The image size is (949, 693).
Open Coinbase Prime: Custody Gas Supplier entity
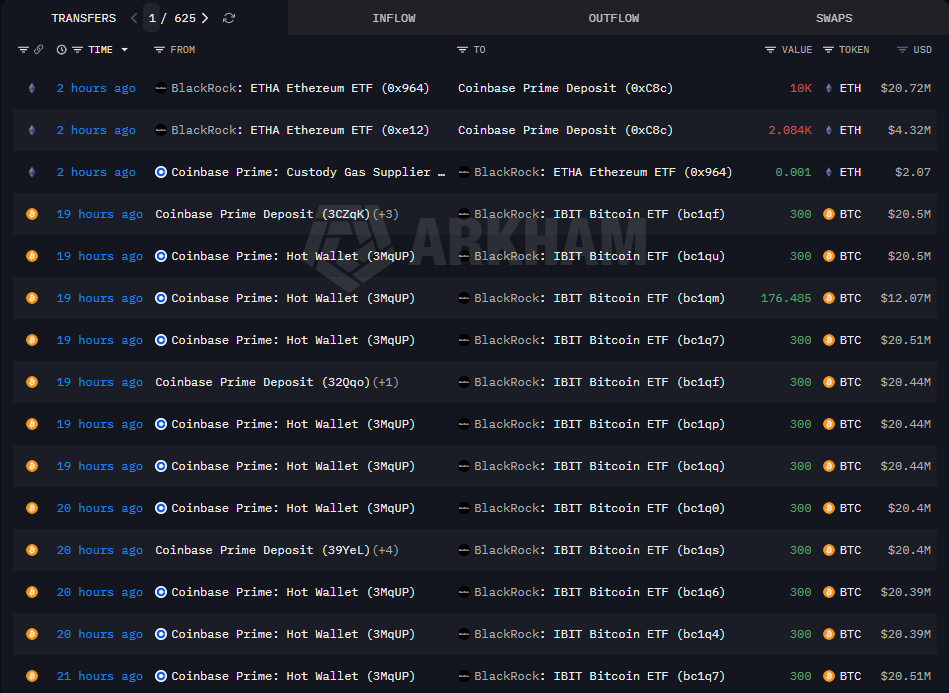[308, 172]
